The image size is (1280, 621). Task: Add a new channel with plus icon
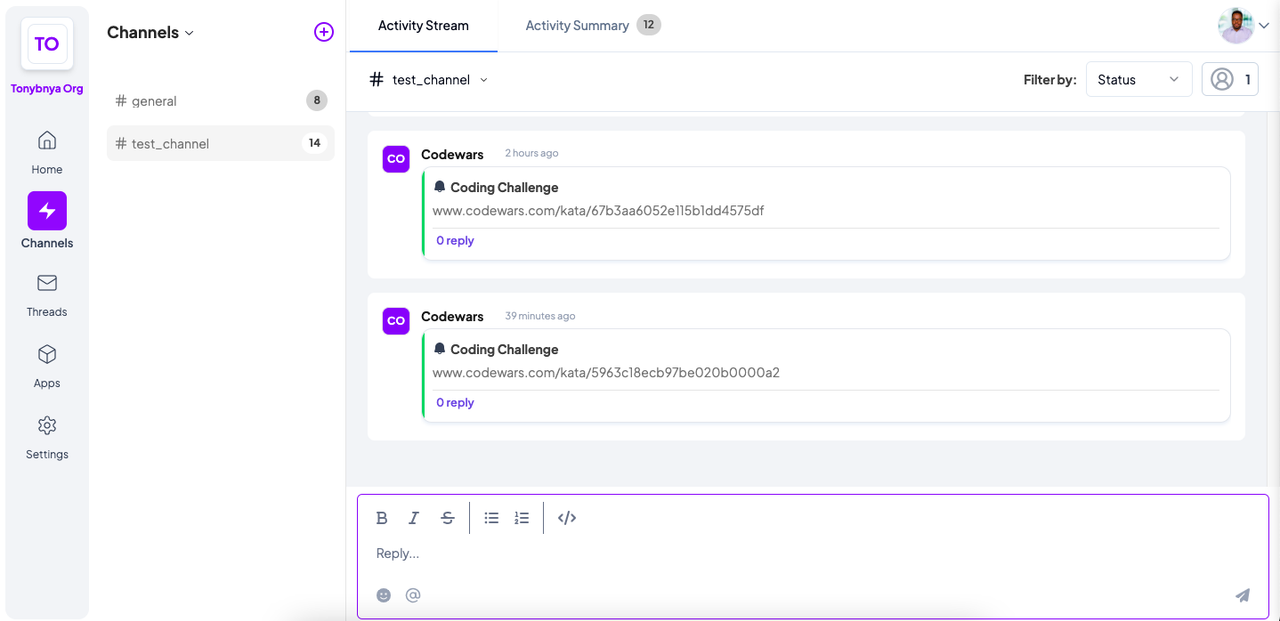pos(324,32)
